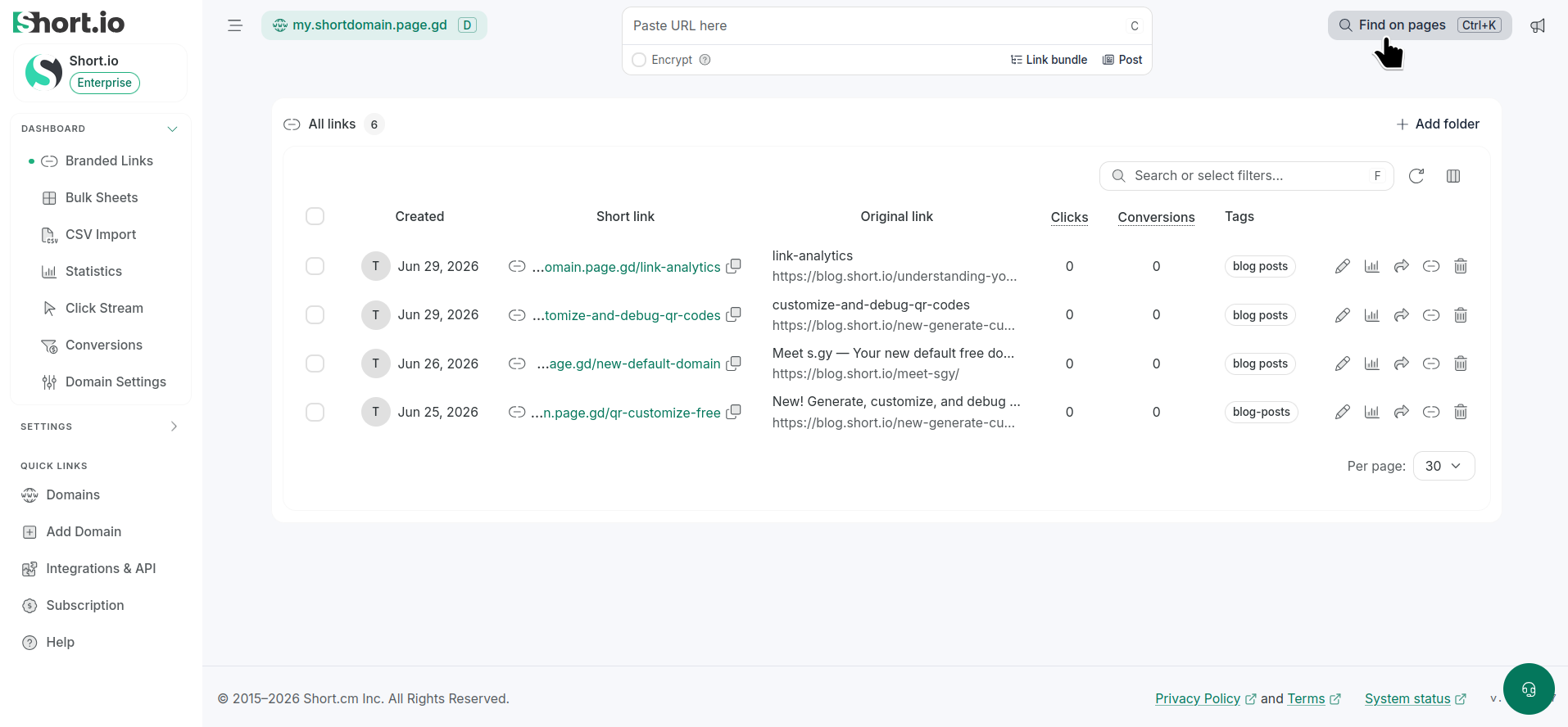The height and width of the screenshot is (727, 1568).
Task: Click the announcements megaphone icon
Action: click(1538, 25)
